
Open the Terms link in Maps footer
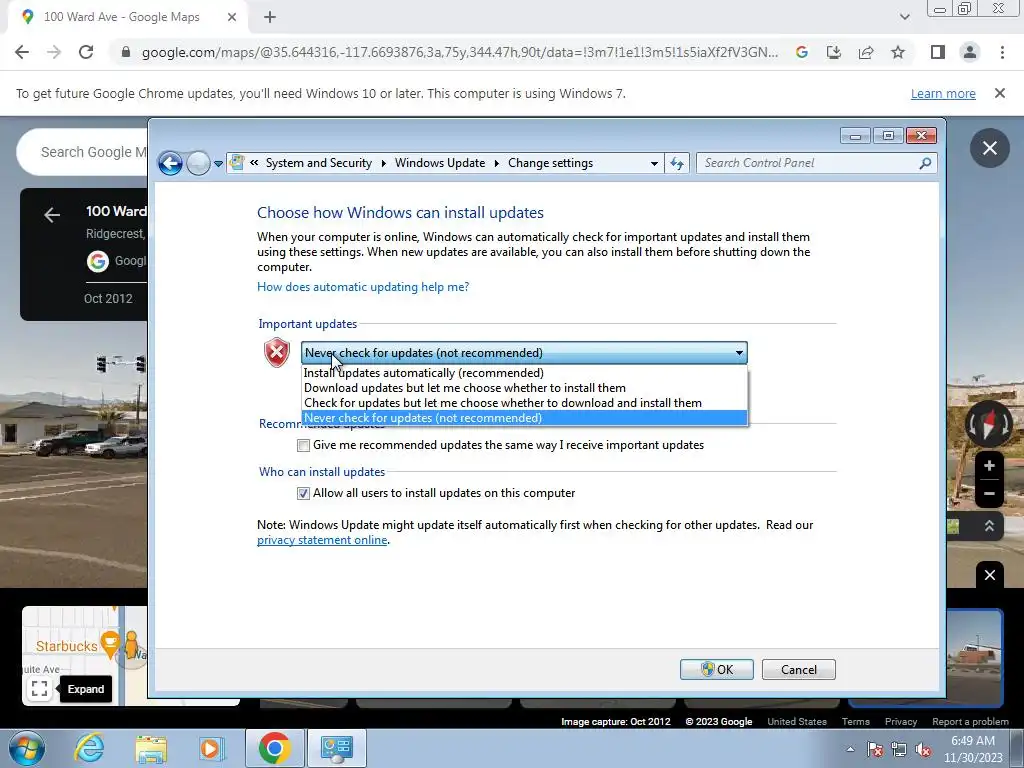pos(856,722)
